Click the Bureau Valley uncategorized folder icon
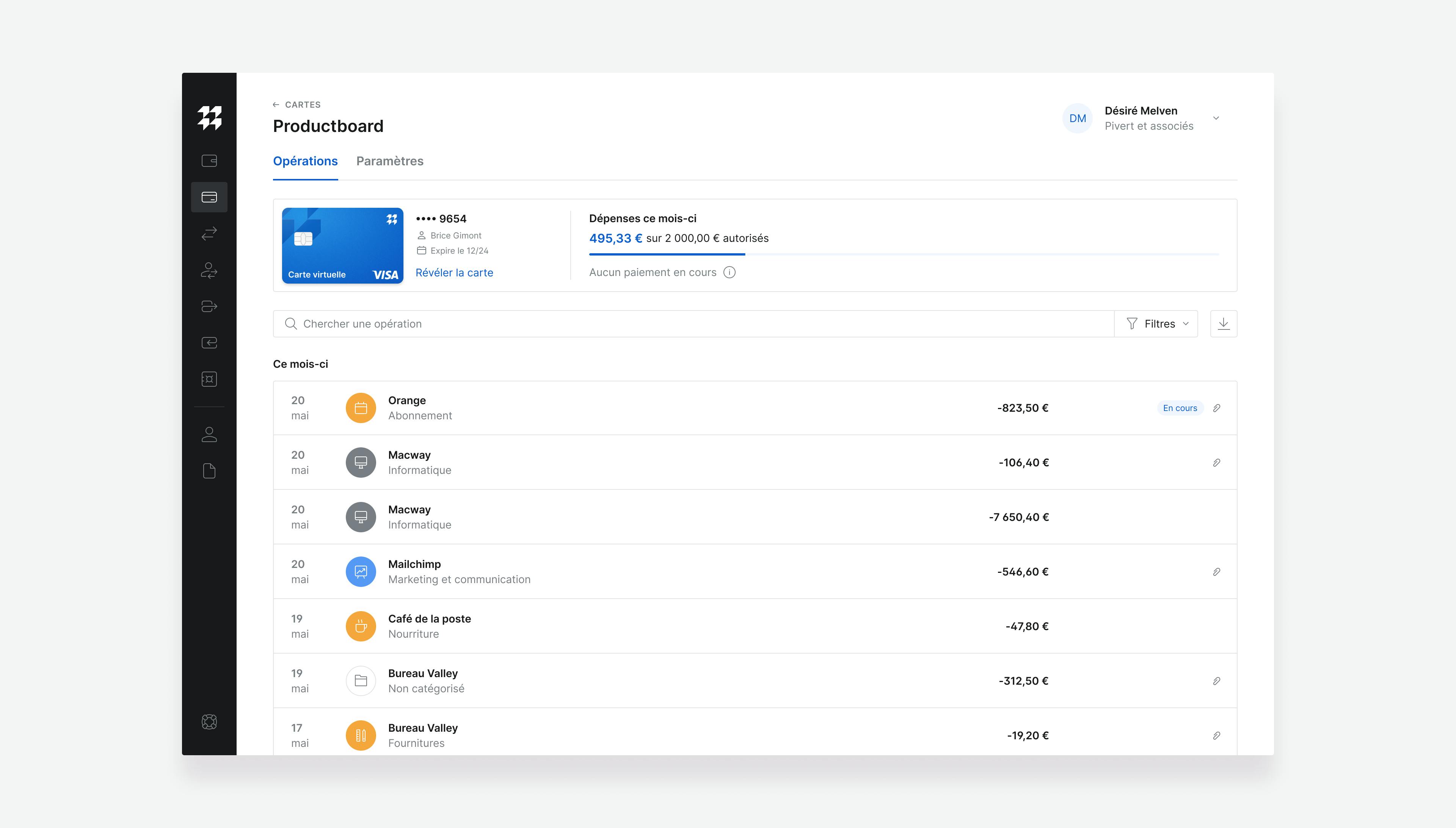 tap(361, 681)
